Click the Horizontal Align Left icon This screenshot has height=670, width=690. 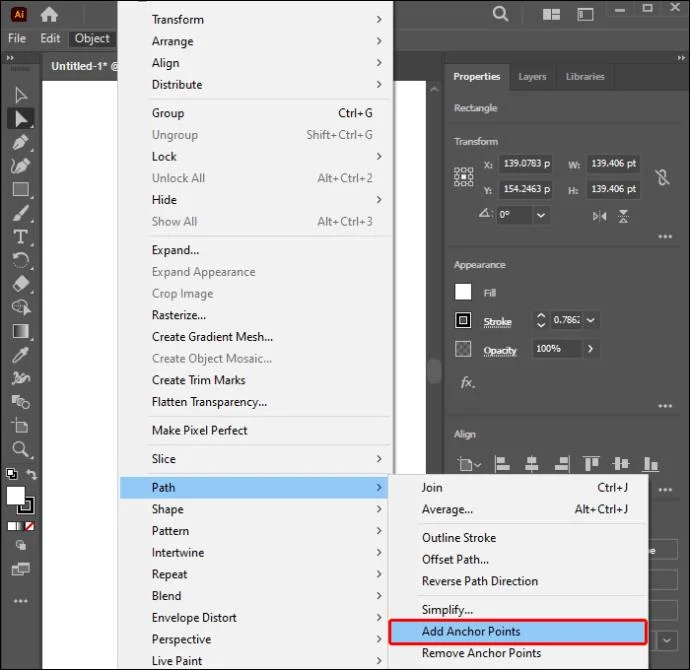[502, 464]
